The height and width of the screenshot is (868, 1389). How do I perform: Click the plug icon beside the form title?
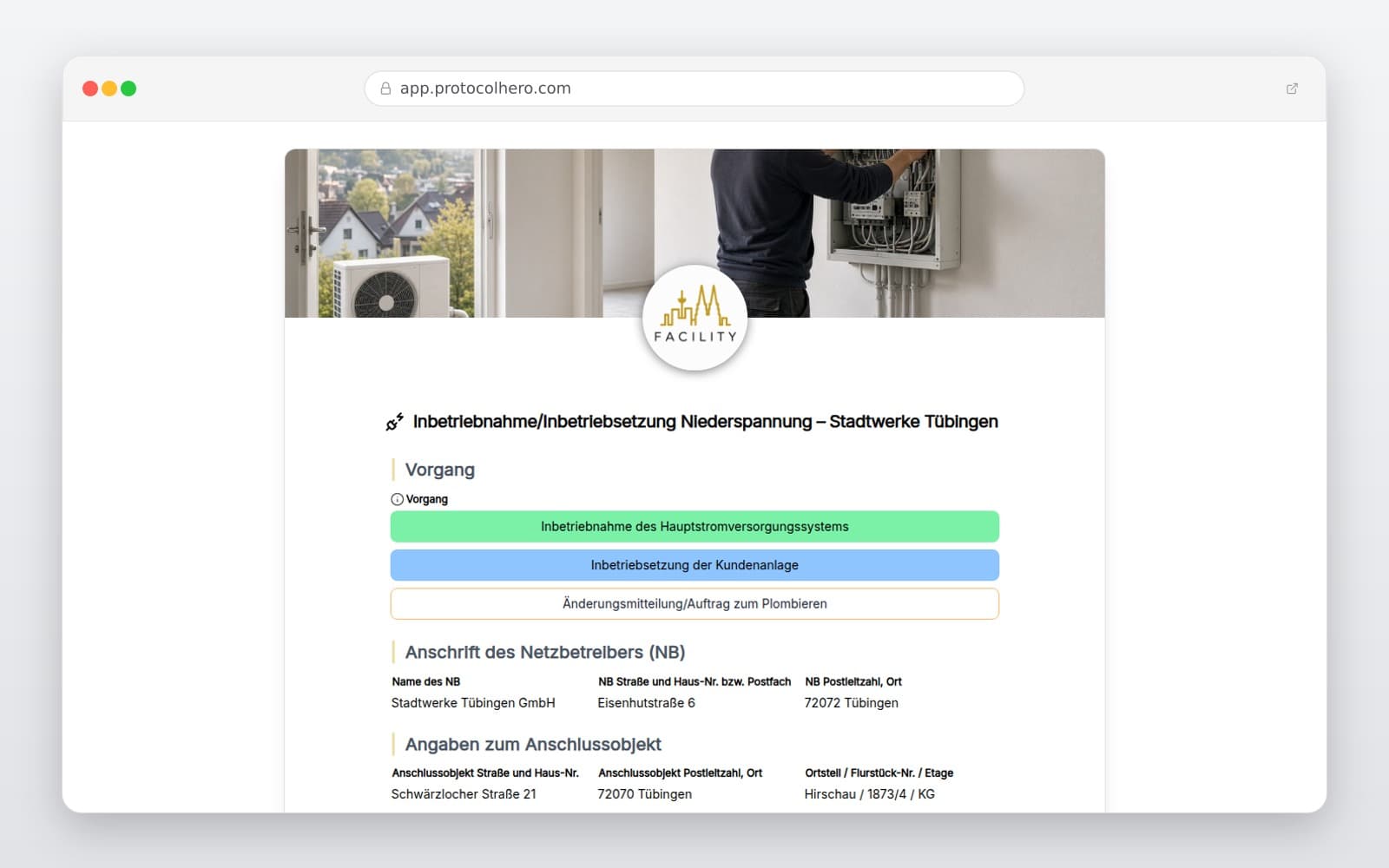(395, 422)
